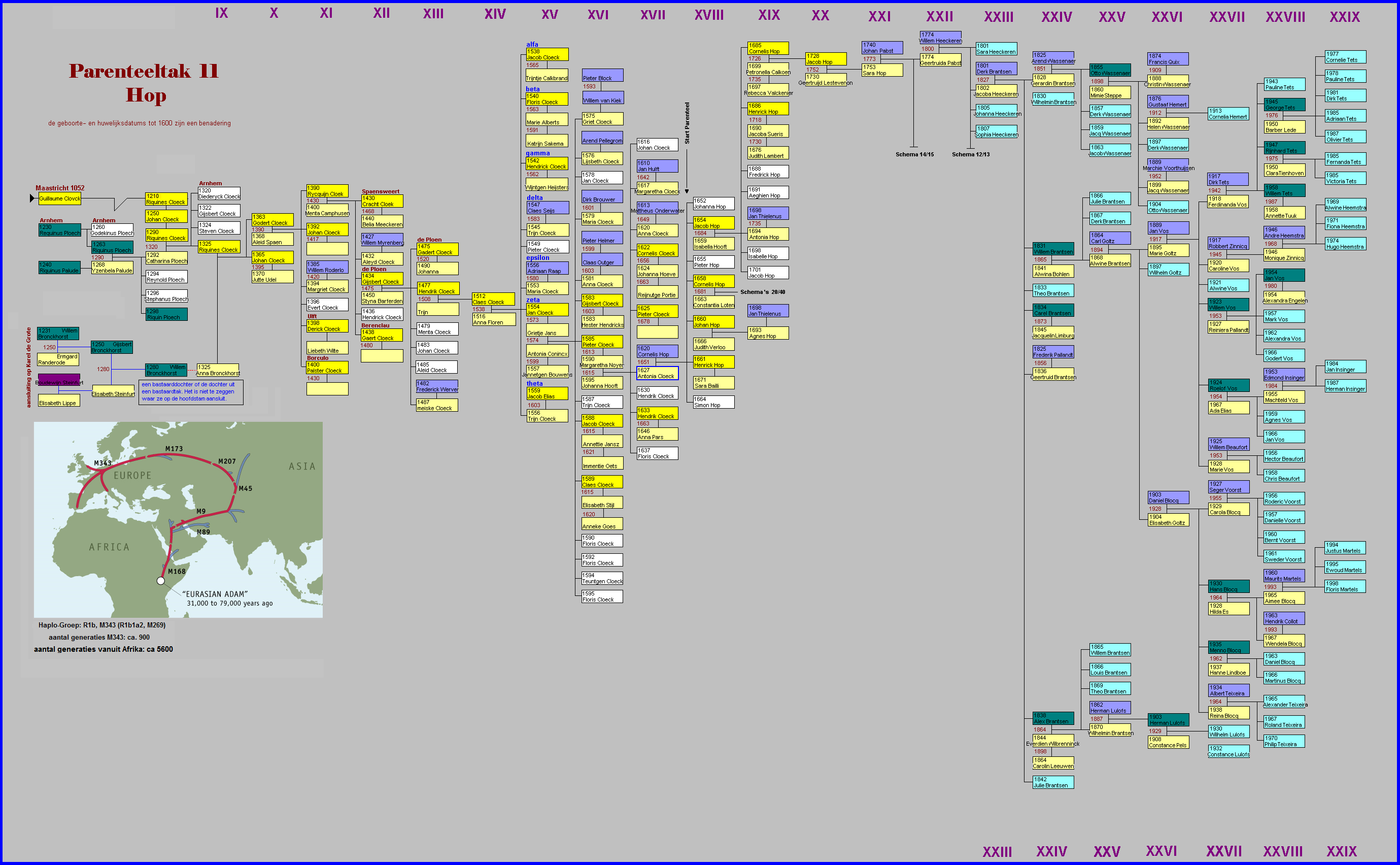Click the black arrow beside Guillaume Clovck
The height and width of the screenshot is (865, 1400).
click(32, 198)
